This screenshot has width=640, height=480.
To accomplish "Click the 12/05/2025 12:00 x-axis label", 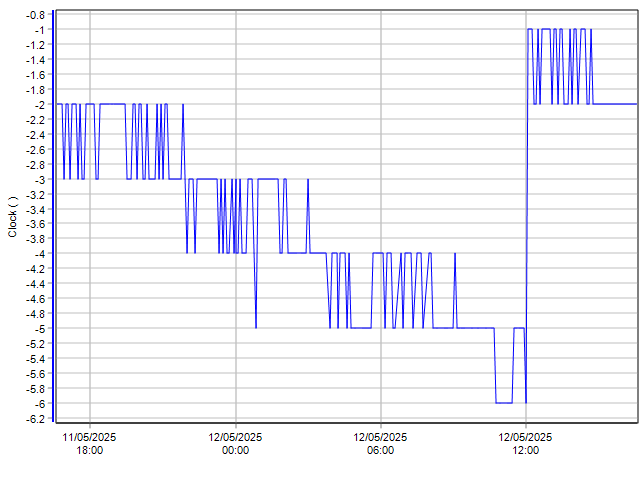I will click(525, 444).
